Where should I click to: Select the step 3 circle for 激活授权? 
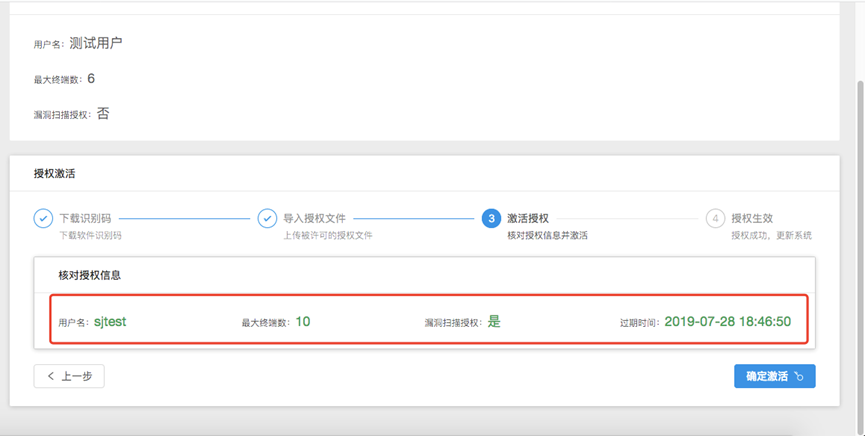[x=491, y=219]
